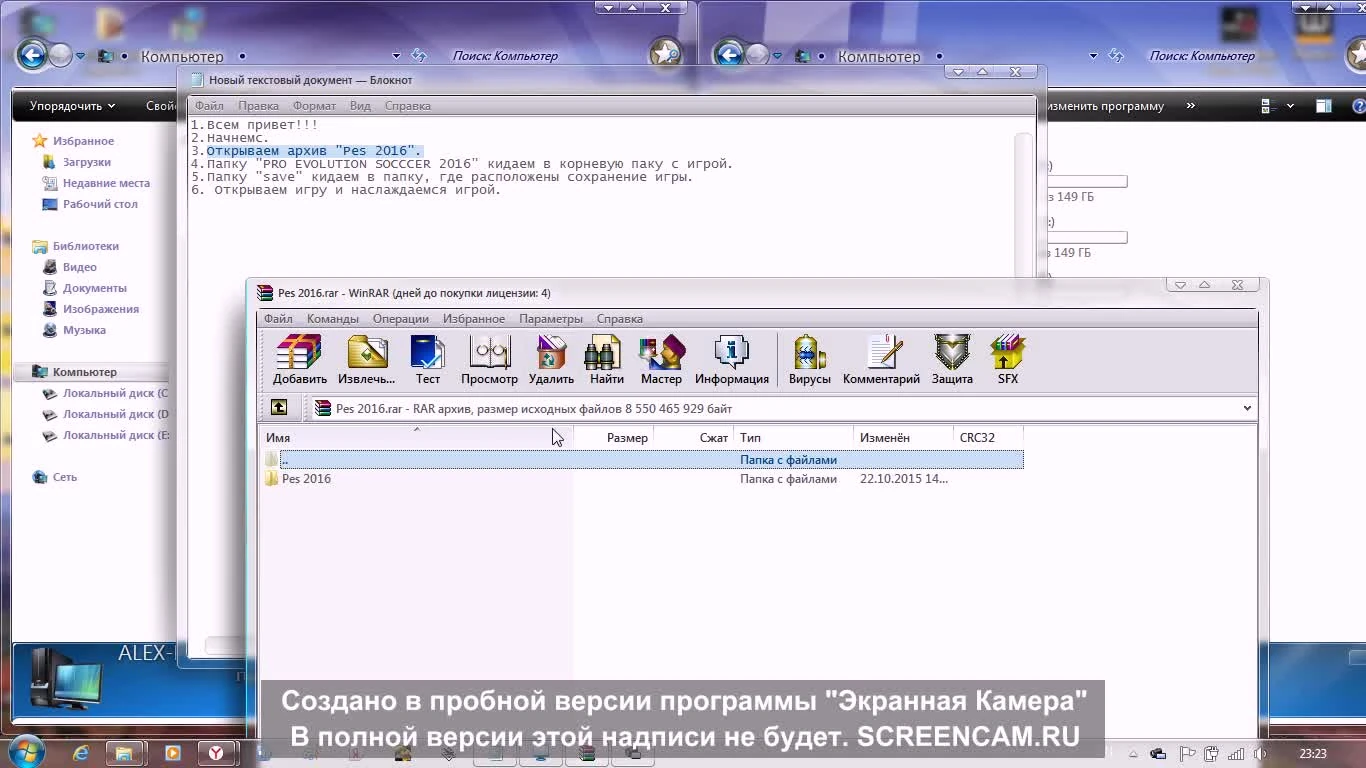Image resolution: width=1366 pixels, height=768 pixels.
Task: Click the Извлечь (Extract) icon in WinRAR
Action: coord(367,360)
